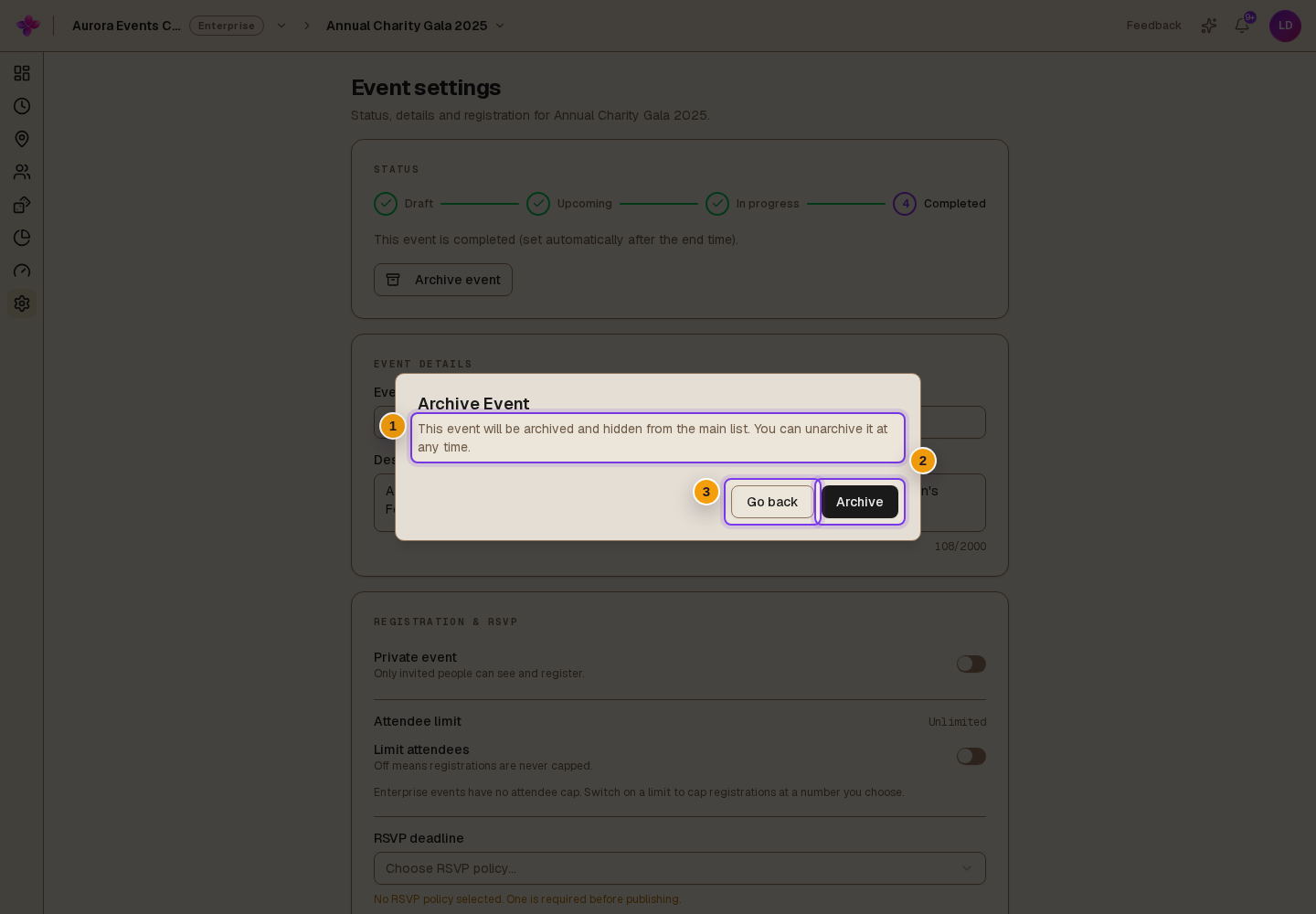Click the Enterprise plan badge
Image resolution: width=1316 pixels, height=914 pixels.
click(227, 26)
